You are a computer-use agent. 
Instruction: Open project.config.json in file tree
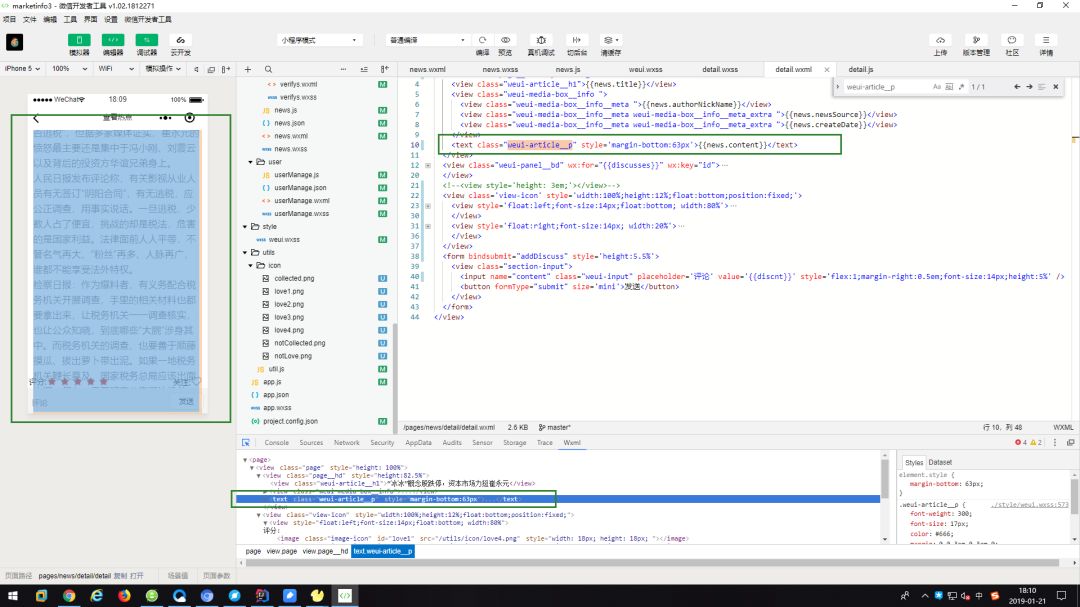tap(290, 421)
